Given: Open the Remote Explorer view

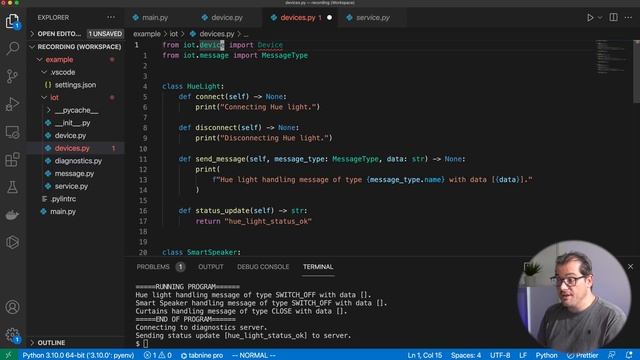Looking at the screenshot, I should click(12, 132).
